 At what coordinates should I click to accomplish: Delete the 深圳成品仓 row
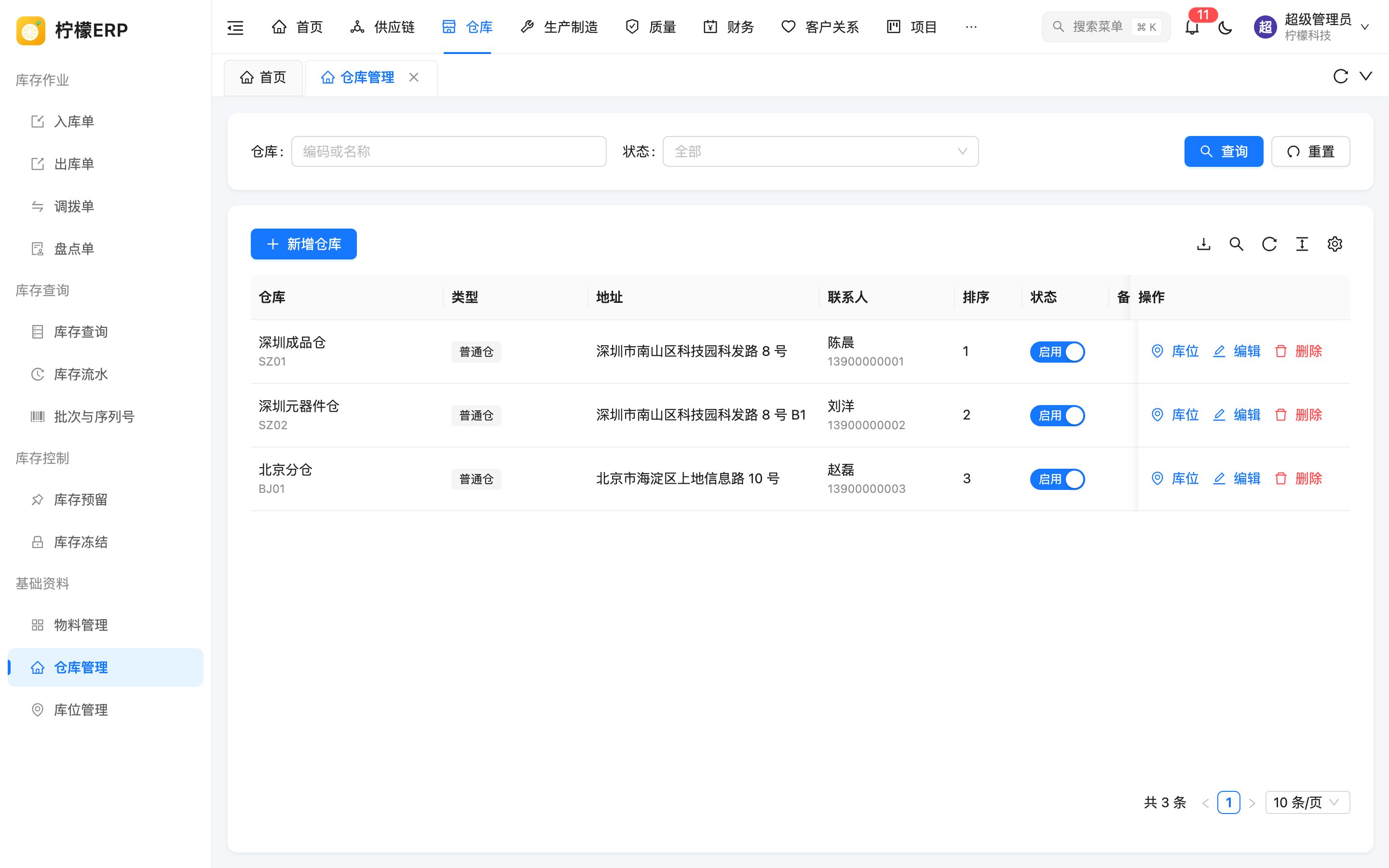point(1298,352)
